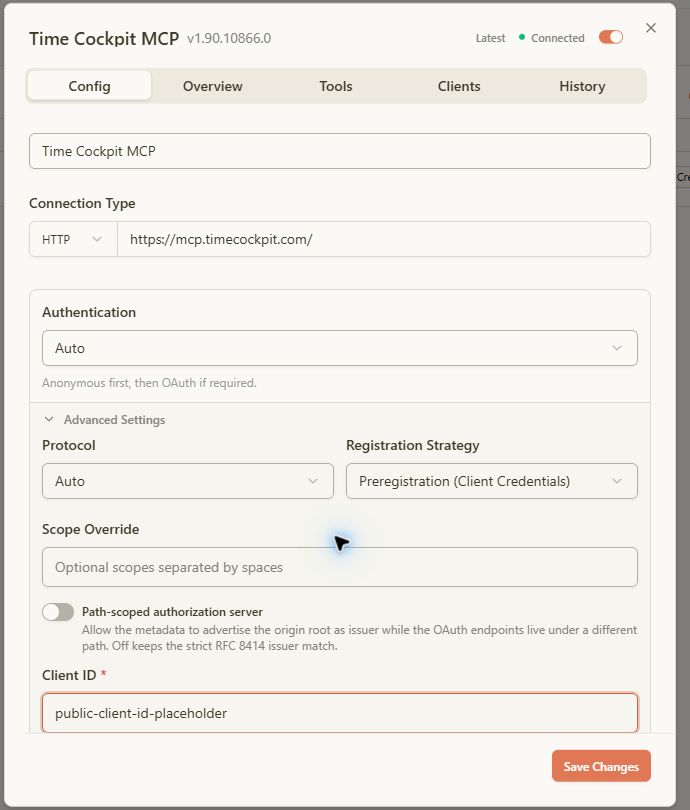The height and width of the screenshot is (810, 690).
Task: Switch to the Clients tab
Action: point(459,86)
